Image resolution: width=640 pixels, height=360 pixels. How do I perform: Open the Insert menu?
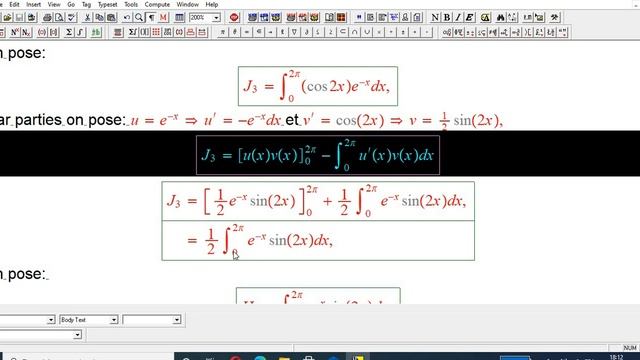(x=33, y=4)
